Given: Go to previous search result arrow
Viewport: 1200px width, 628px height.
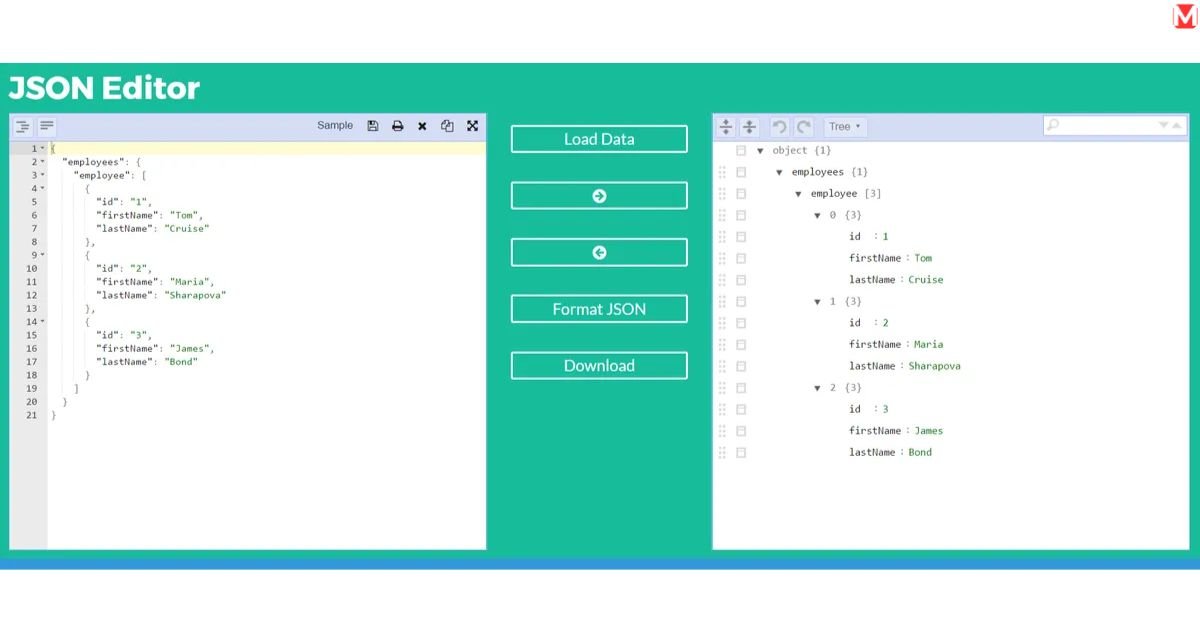Looking at the screenshot, I should tap(1177, 125).
